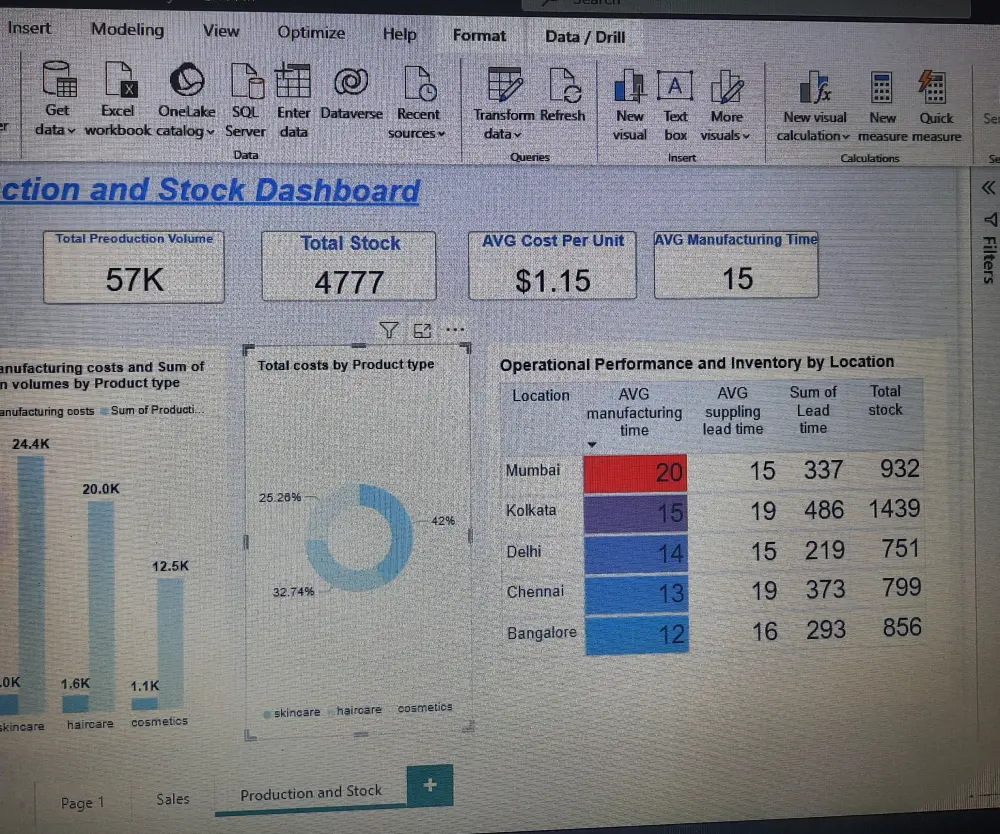Open the Get data source menu

[56, 99]
